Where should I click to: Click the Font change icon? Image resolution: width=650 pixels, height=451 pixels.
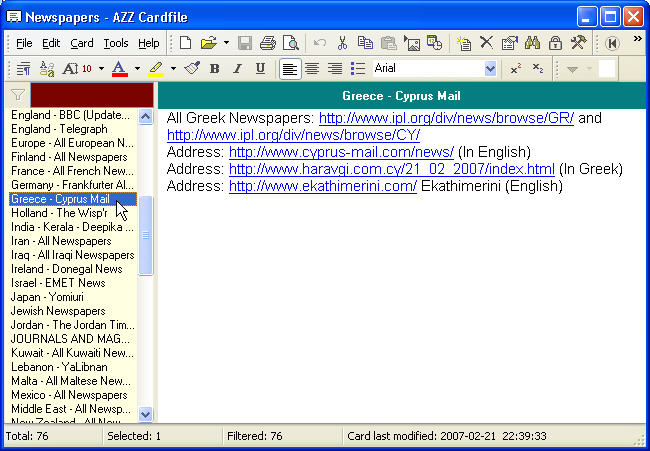click(47, 69)
